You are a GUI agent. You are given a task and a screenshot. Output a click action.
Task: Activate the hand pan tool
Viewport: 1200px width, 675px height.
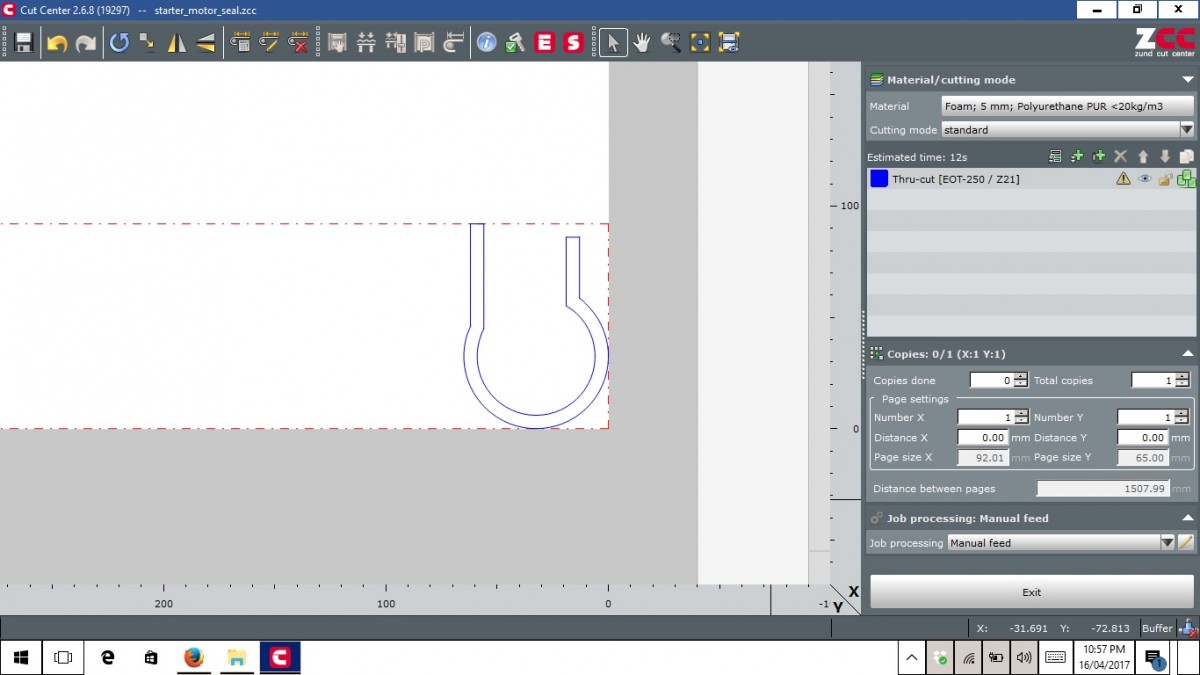641,43
